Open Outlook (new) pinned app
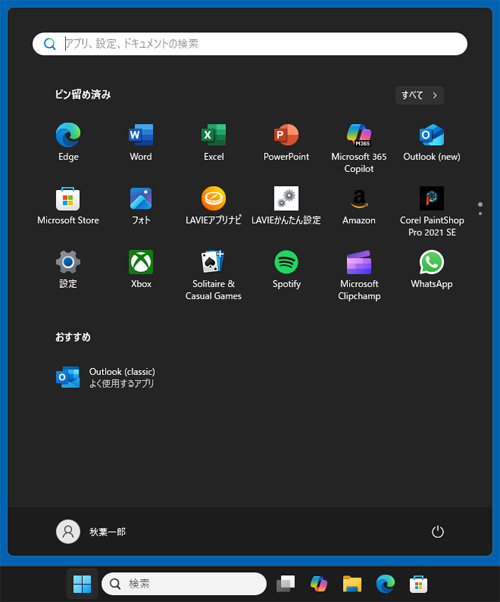 432,141
